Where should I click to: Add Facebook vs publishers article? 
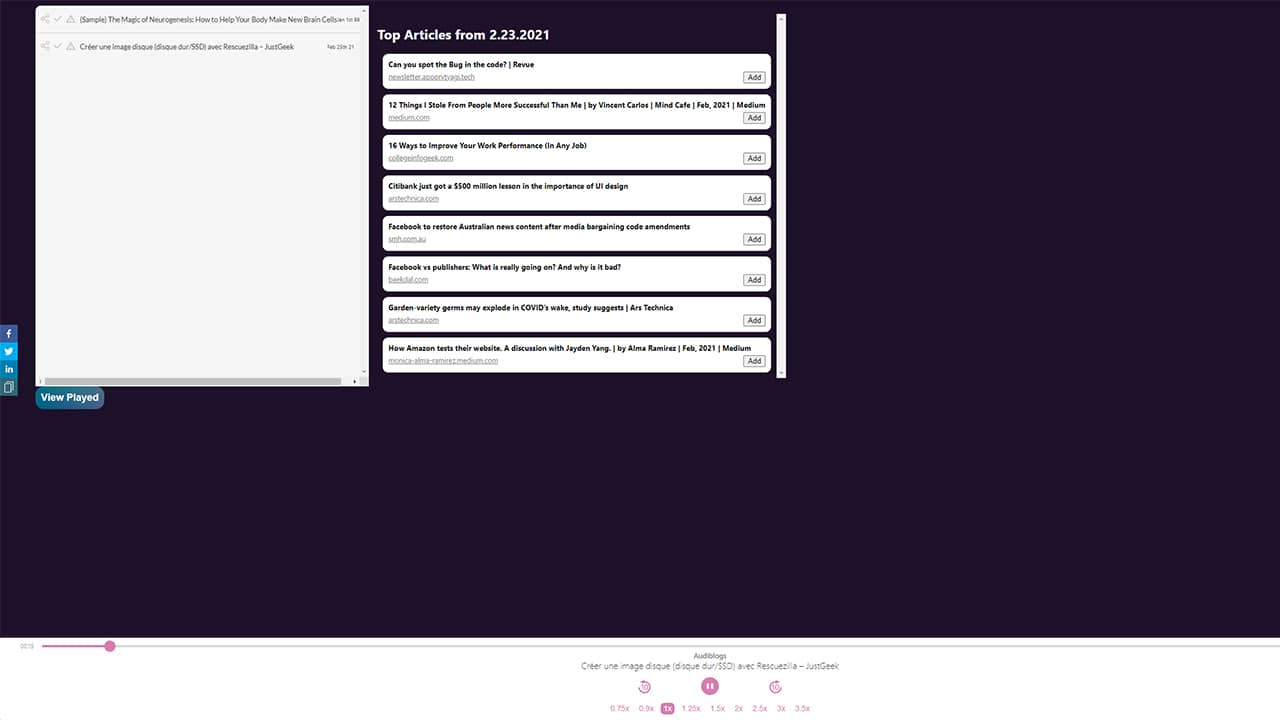754,280
